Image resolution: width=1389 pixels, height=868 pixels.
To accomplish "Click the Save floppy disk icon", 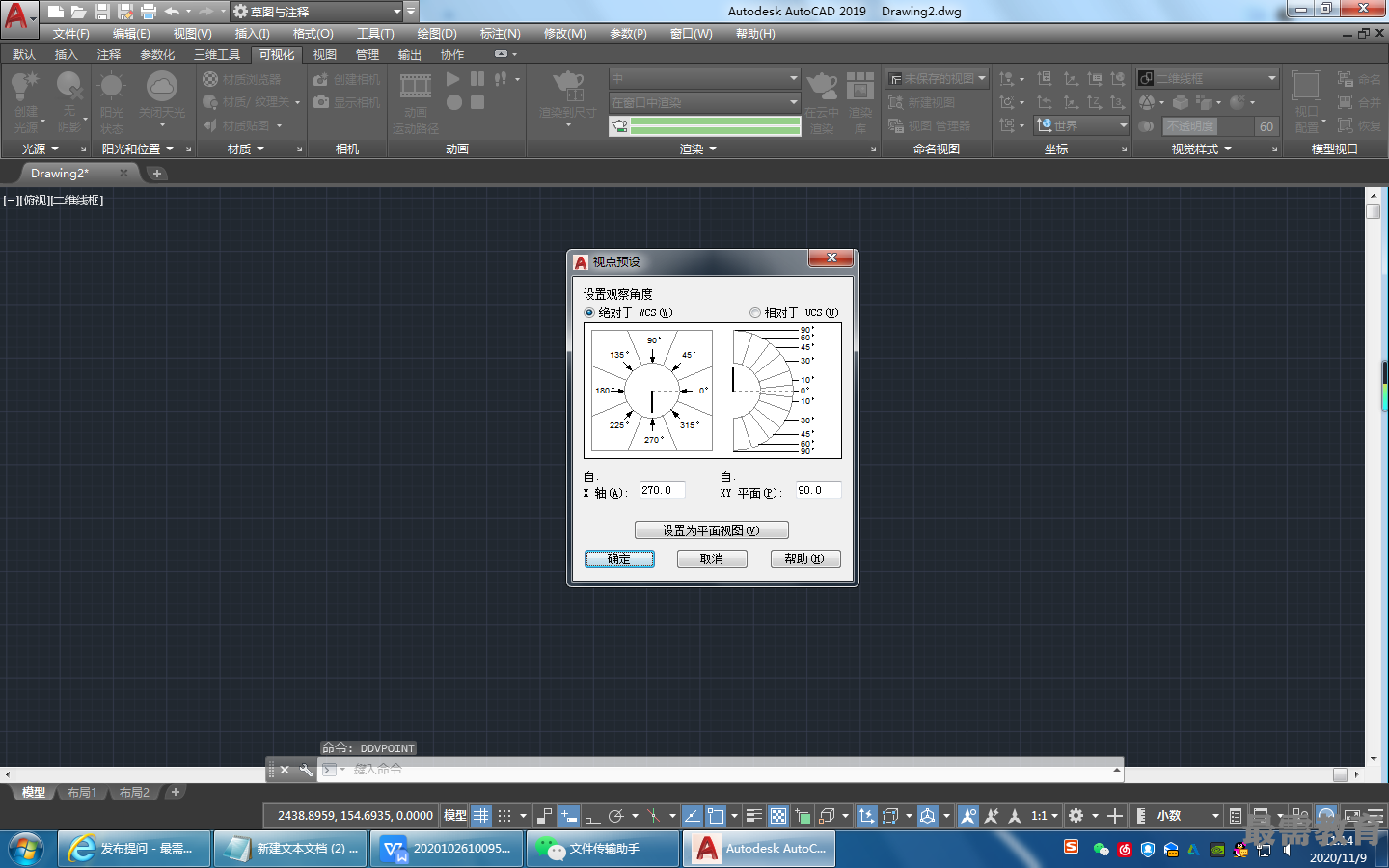I will 101,12.
